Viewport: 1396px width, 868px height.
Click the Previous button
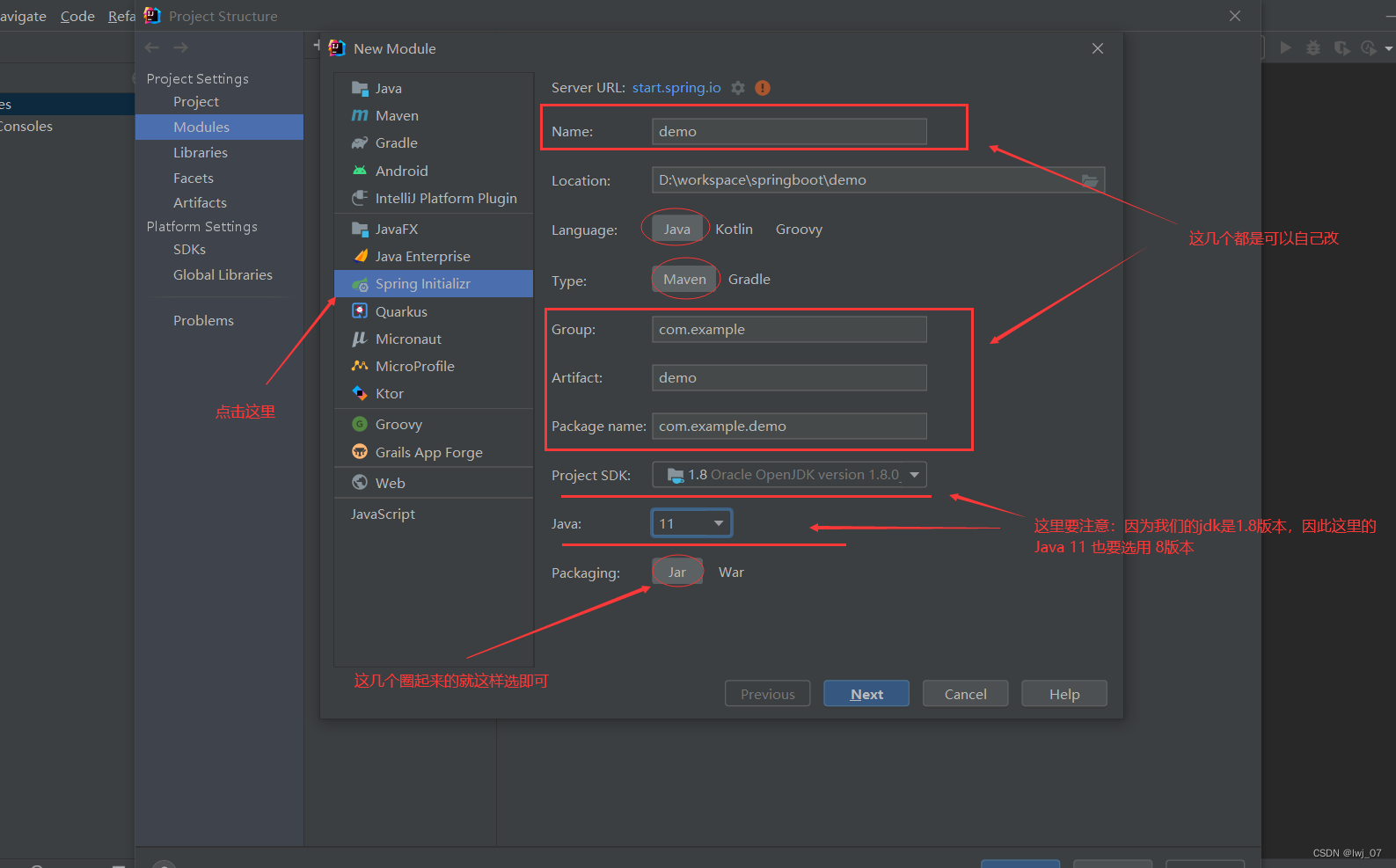[767, 694]
